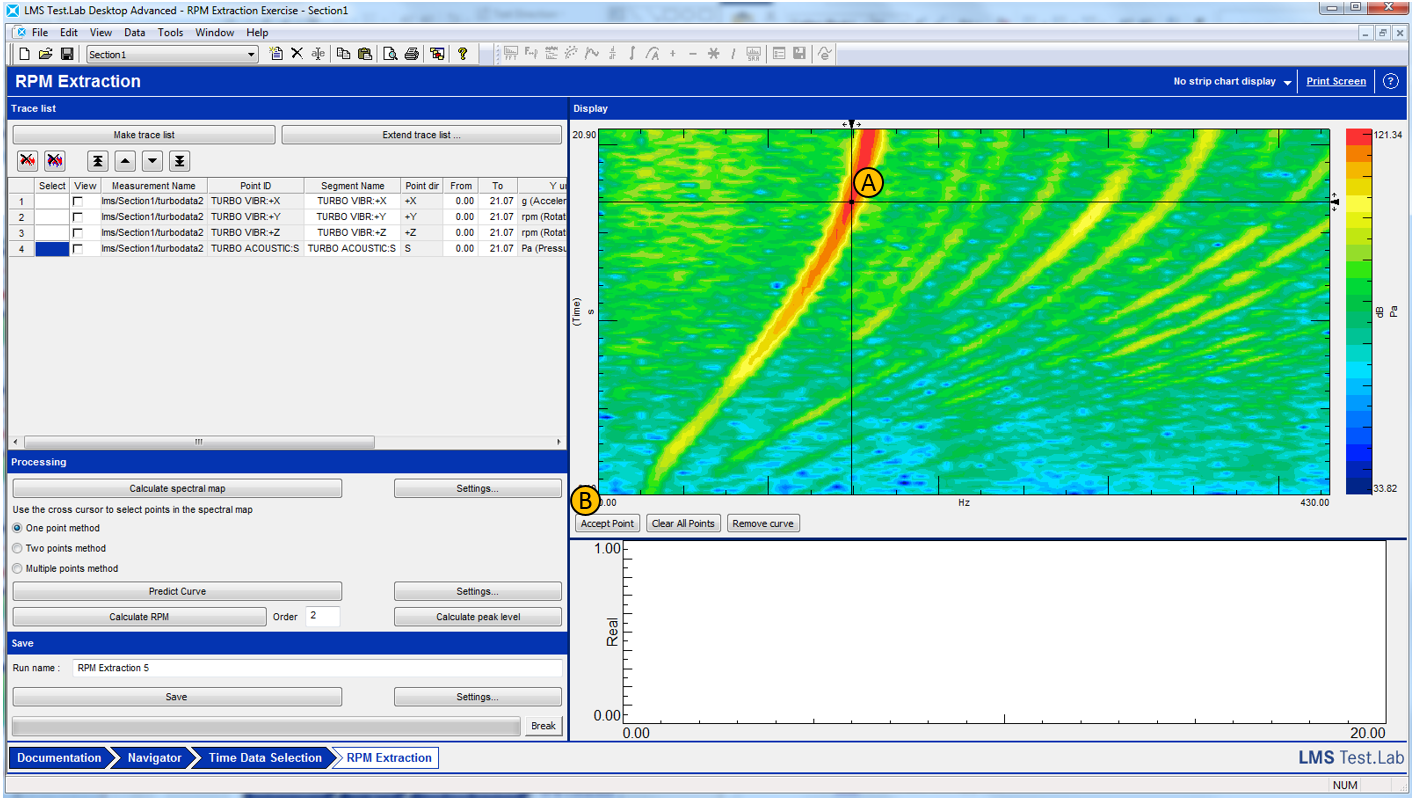Click the delete X toolbar icon
This screenshot has width=1414, height=799.
[x=297, y=54]
